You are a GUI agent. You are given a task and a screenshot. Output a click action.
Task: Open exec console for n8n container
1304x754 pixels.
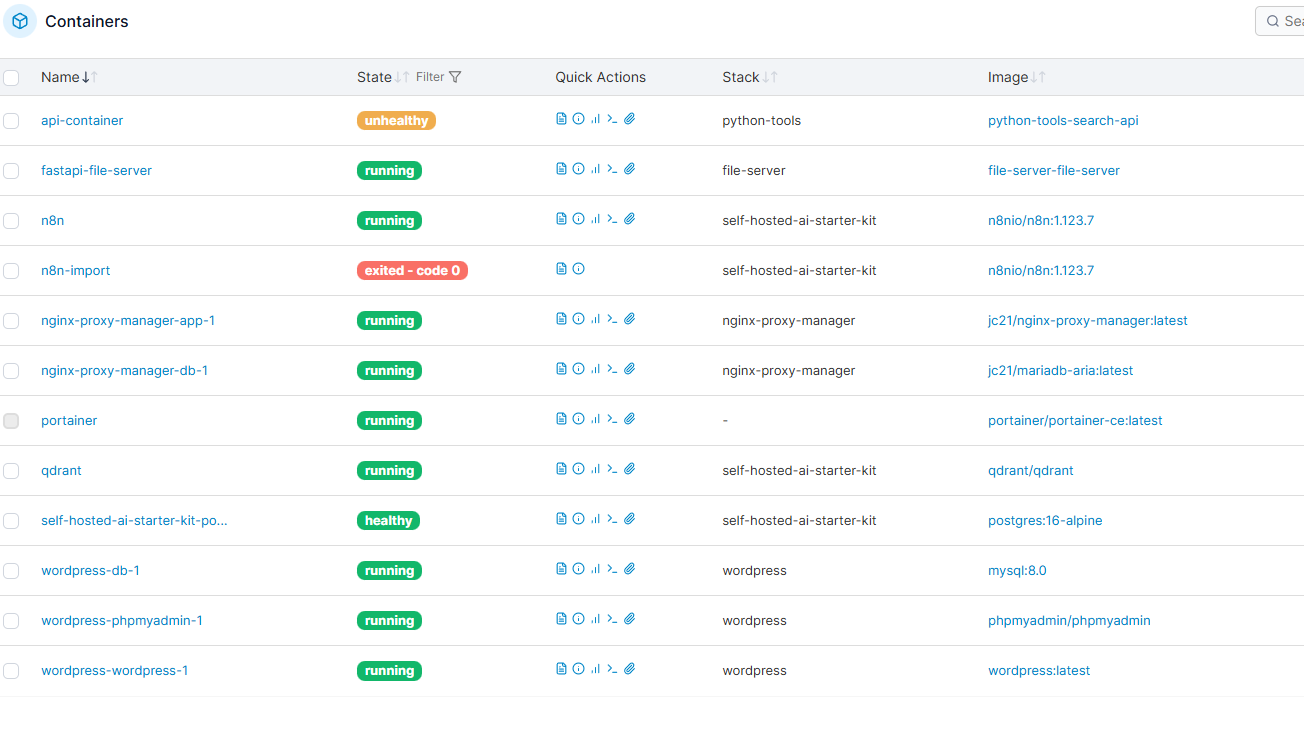pos(612,219)
